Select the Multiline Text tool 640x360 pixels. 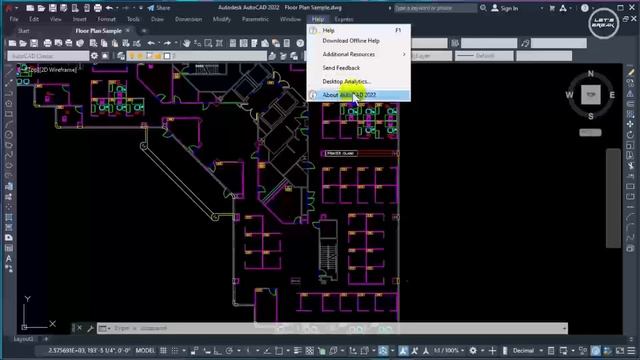(x=9, y=258)
